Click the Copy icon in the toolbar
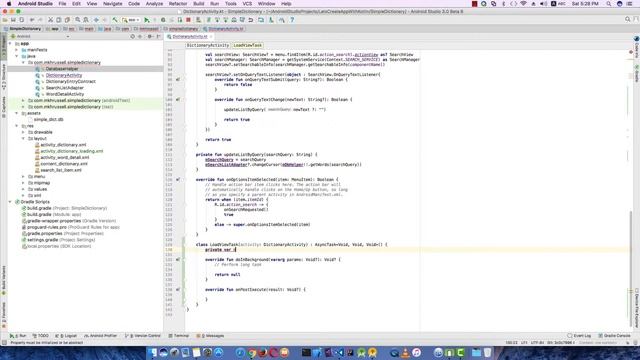Viewport: 640px width, 360px height. [x=59, y=20]
